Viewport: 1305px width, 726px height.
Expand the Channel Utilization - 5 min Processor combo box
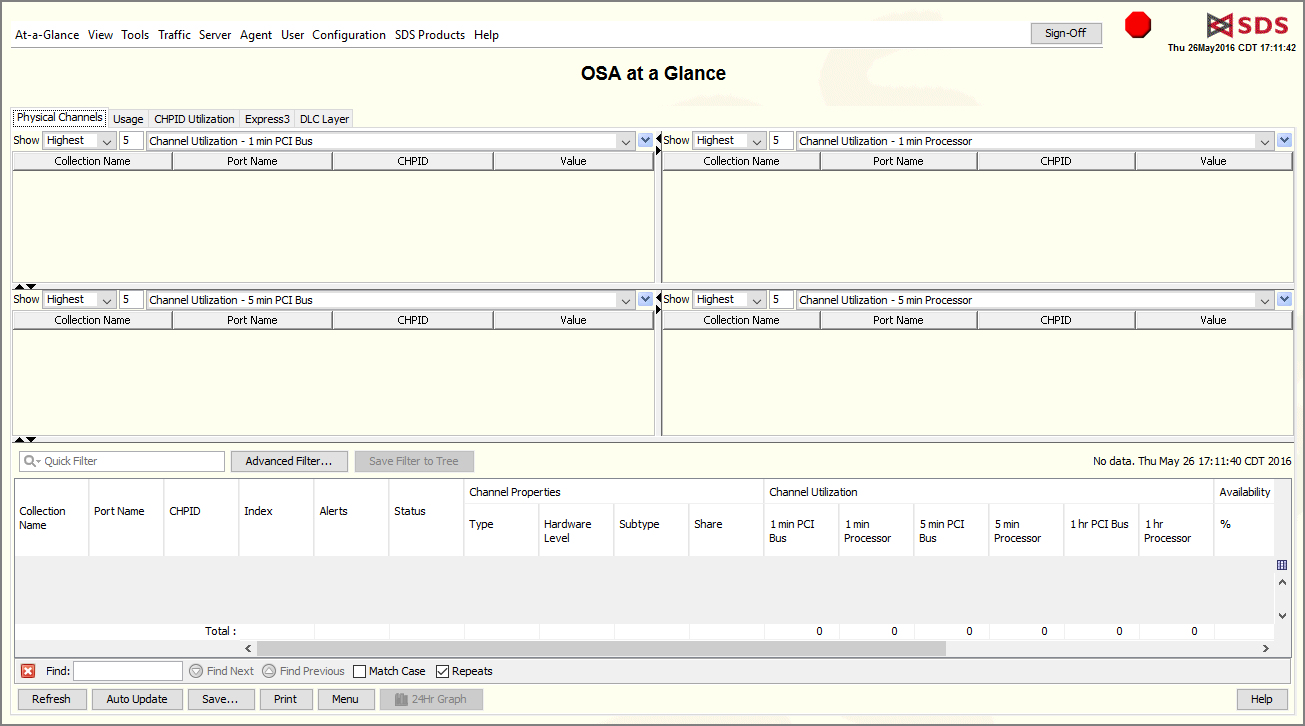coord(1266,300)
